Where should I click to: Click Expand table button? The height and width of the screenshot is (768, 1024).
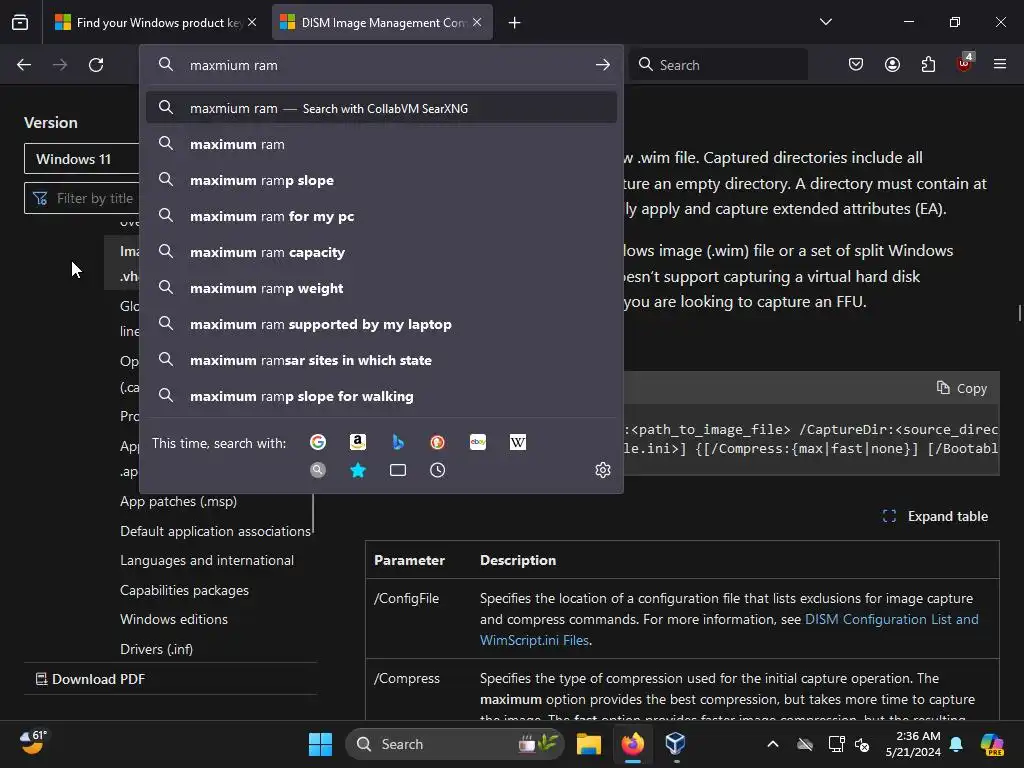[935, 516]
